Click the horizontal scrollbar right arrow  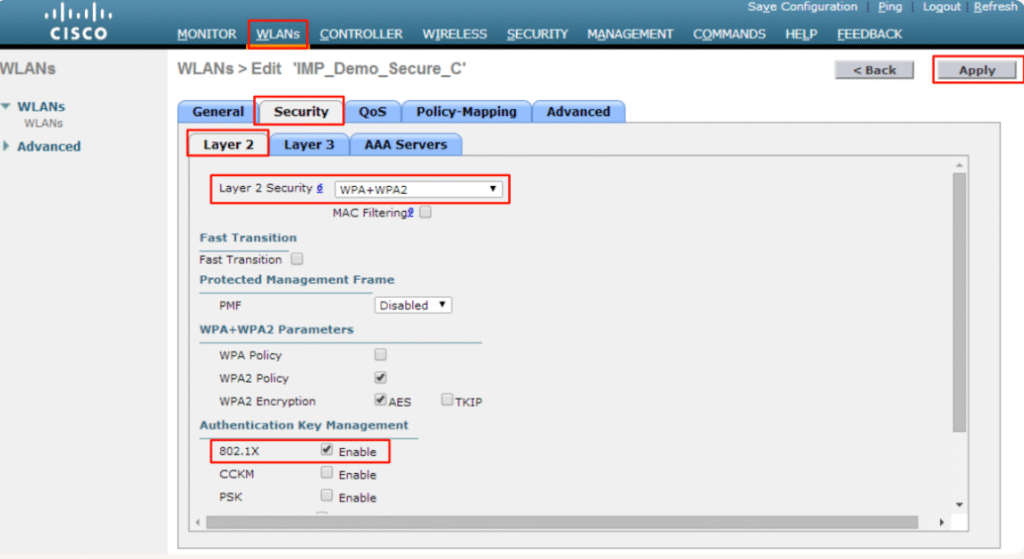click(x=941, y=522)
